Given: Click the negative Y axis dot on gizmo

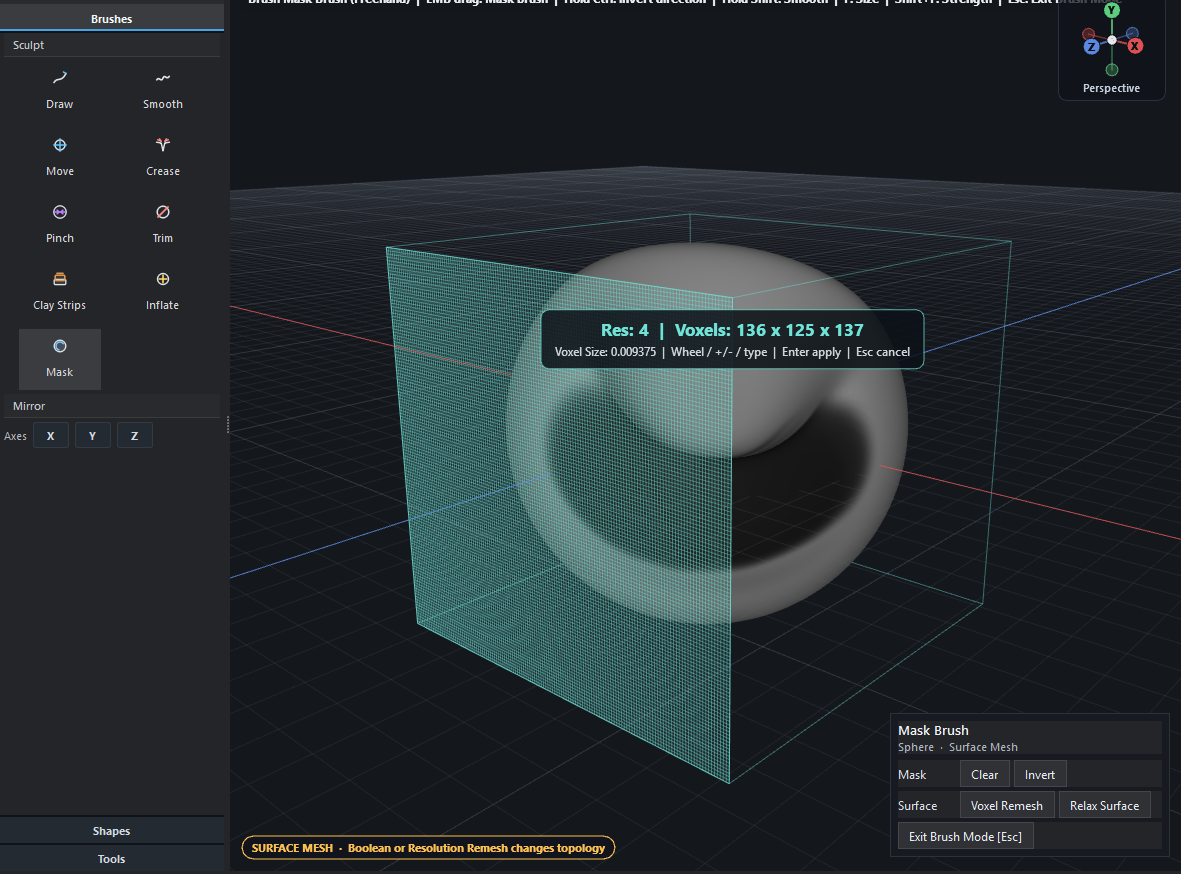Looking at the screenshot, I should tap(1112, 70).
